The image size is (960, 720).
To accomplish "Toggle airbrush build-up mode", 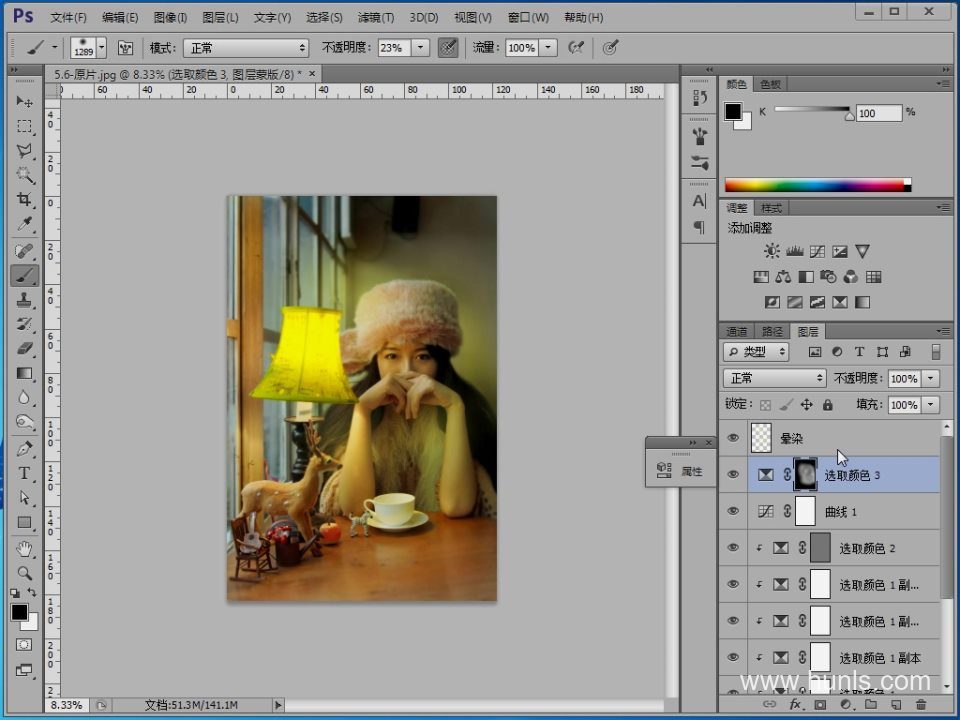I will (576, 48).
